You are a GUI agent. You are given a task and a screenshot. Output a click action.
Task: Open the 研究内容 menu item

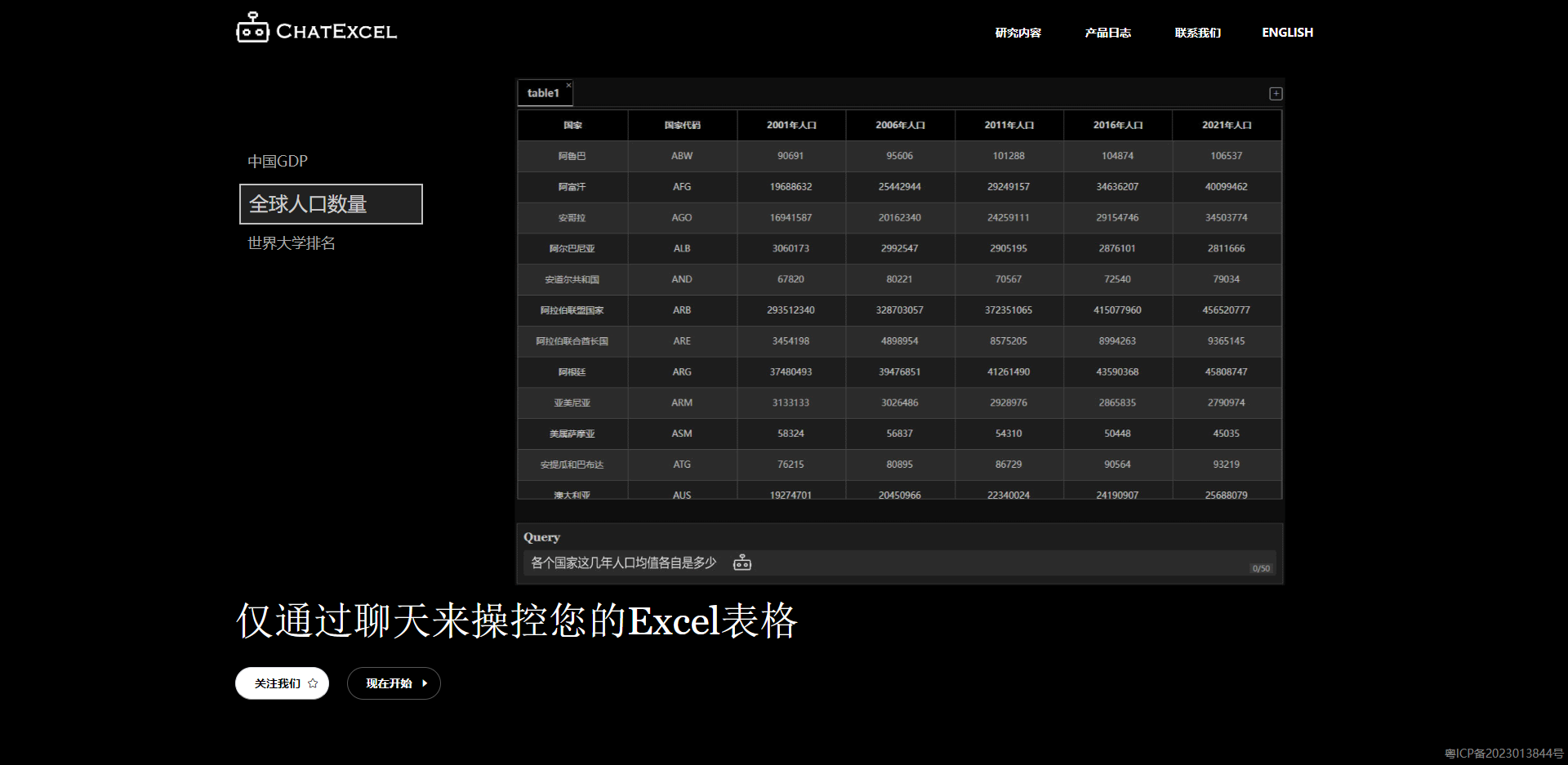1018,33
